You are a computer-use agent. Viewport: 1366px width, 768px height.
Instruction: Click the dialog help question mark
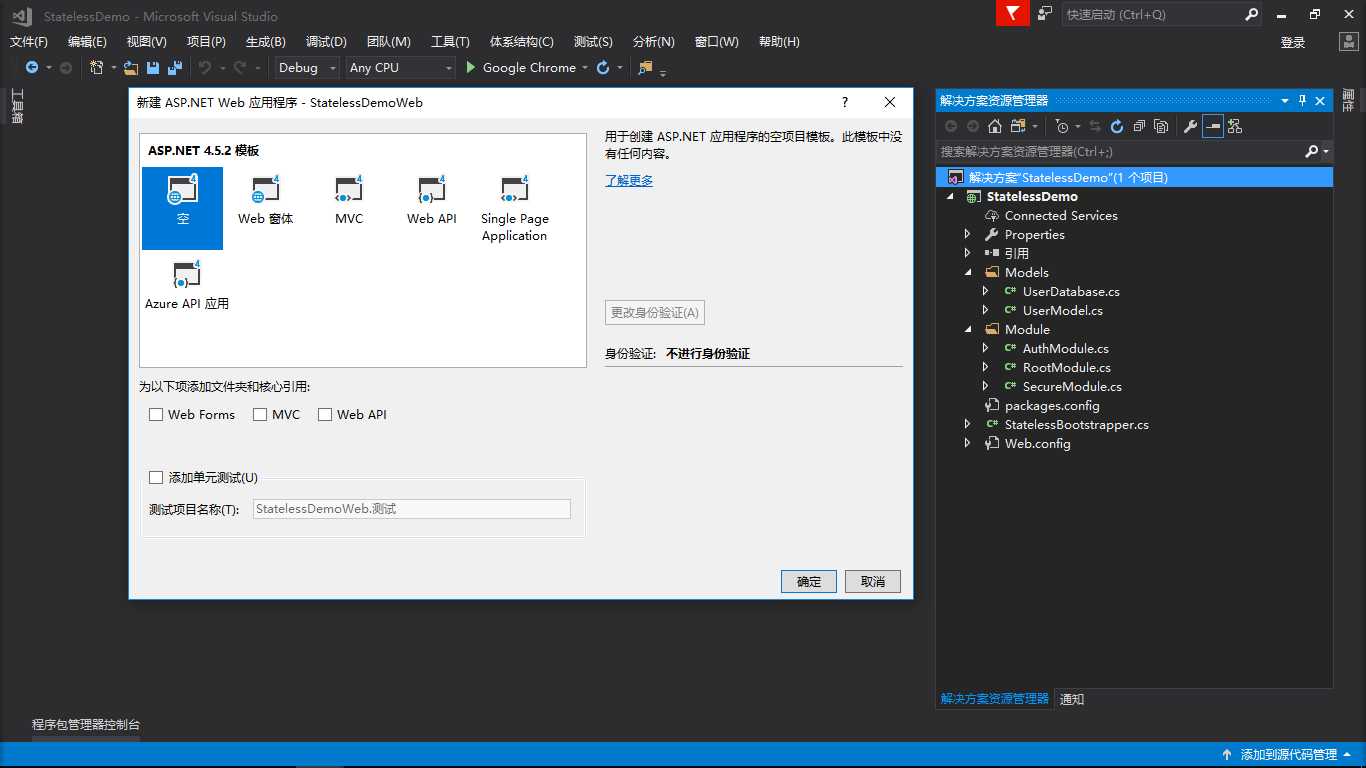(845, 102)
